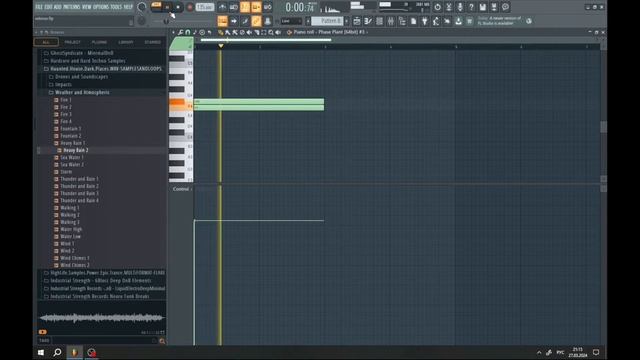Open the View Channel rack icon
Screen dimensions: 640x360
(379, 21)
